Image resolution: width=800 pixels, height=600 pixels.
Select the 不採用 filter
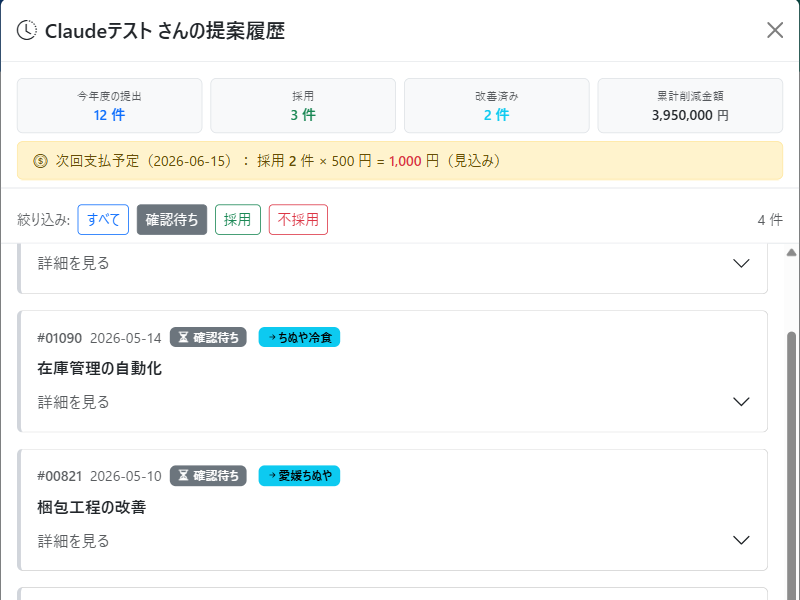(298, 220)
